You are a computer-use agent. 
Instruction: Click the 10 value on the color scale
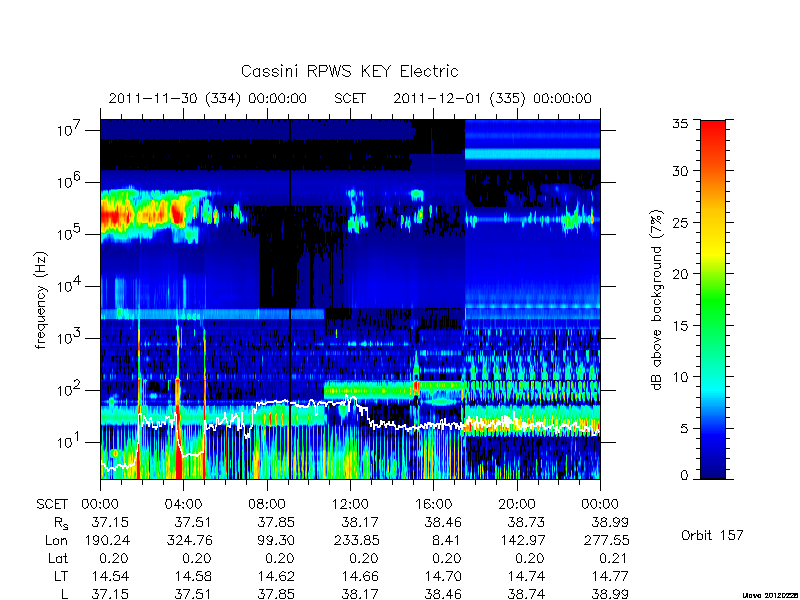pyautogui.click(x=680, y=377)
